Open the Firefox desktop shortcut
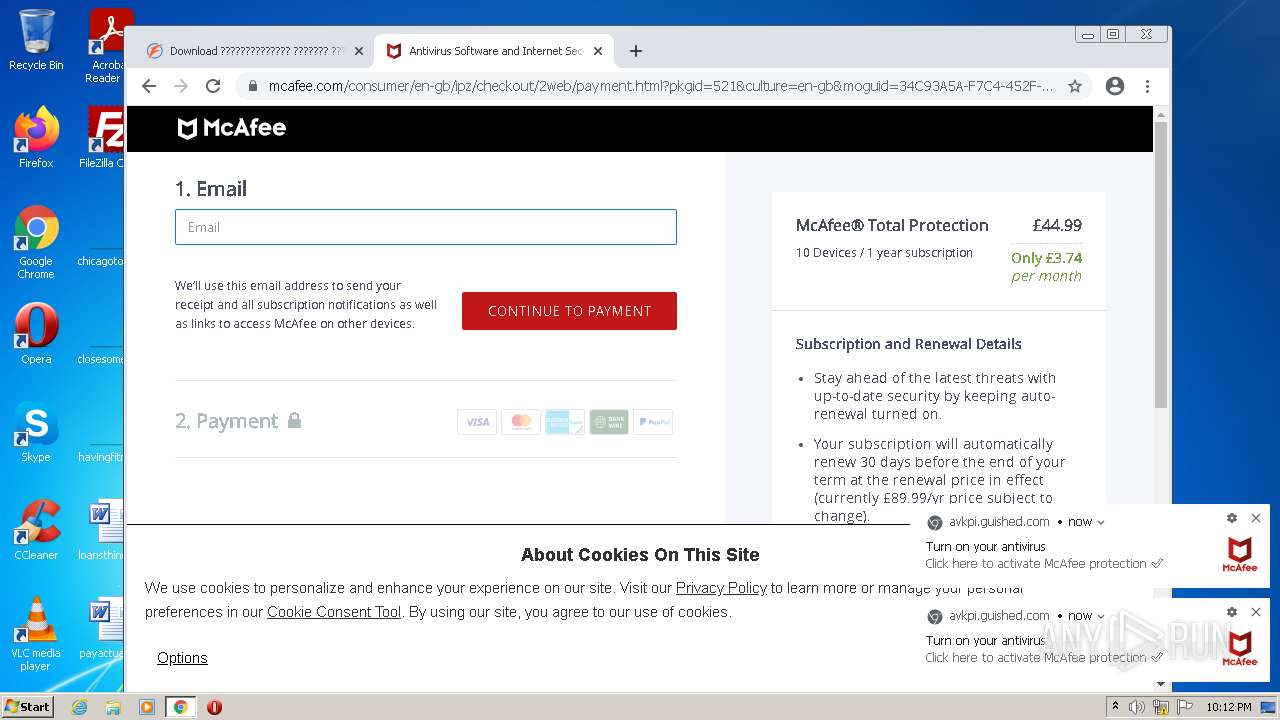 coord(36,138)
